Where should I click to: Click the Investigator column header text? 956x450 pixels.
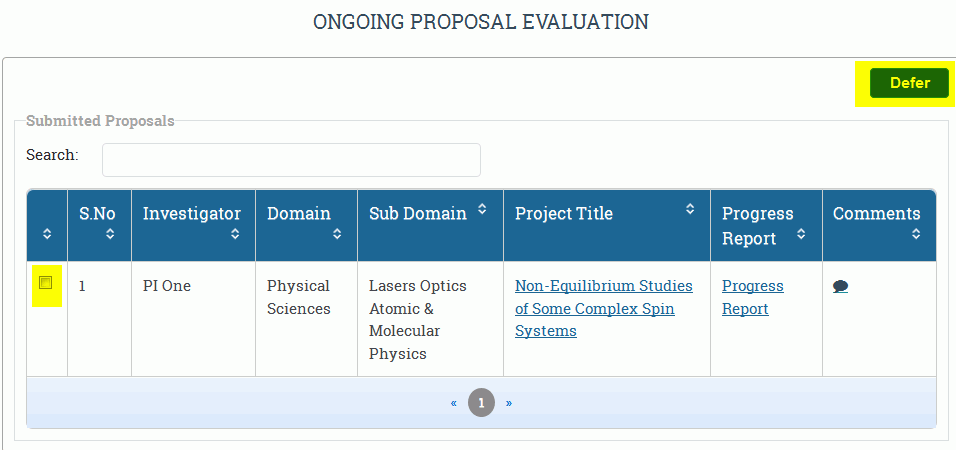click(191, 213)
